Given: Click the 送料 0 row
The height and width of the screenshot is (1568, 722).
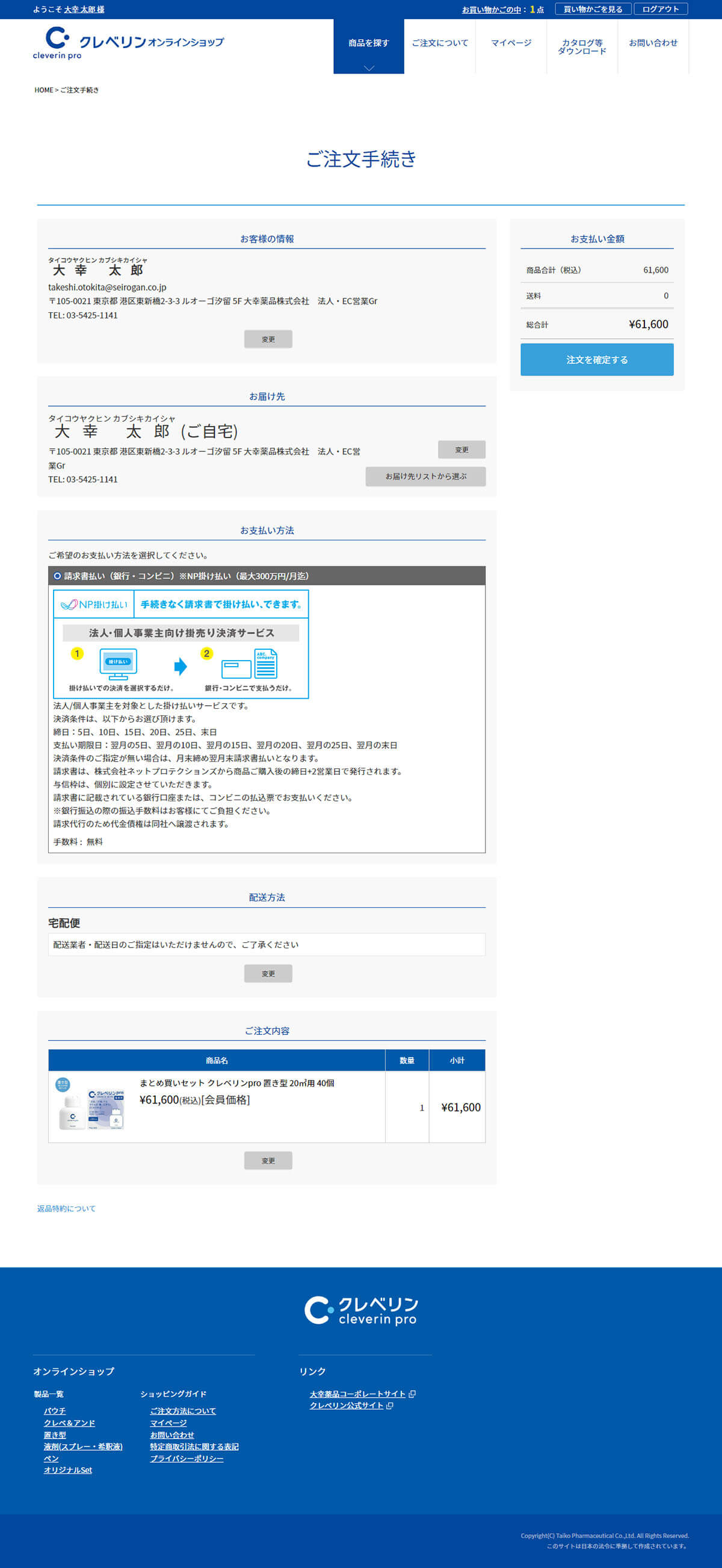Looking at the screenshot, I should pos(597,295).
